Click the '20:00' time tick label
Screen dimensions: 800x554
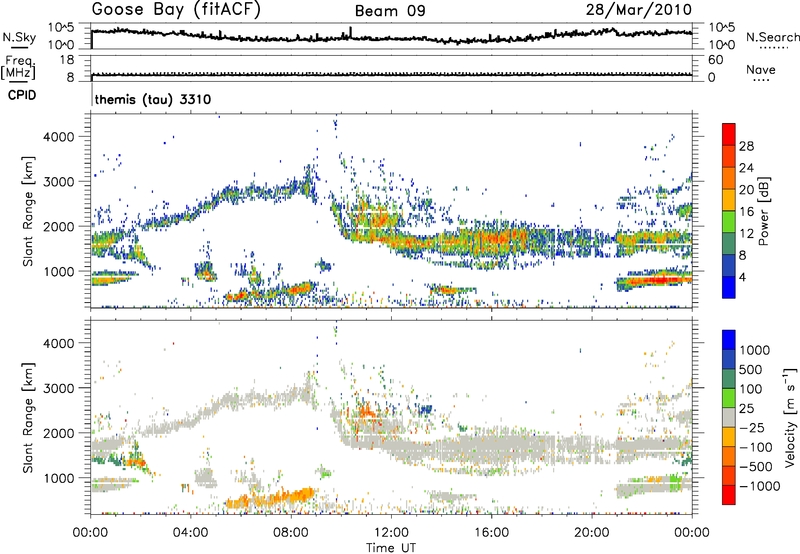[592, 533]
